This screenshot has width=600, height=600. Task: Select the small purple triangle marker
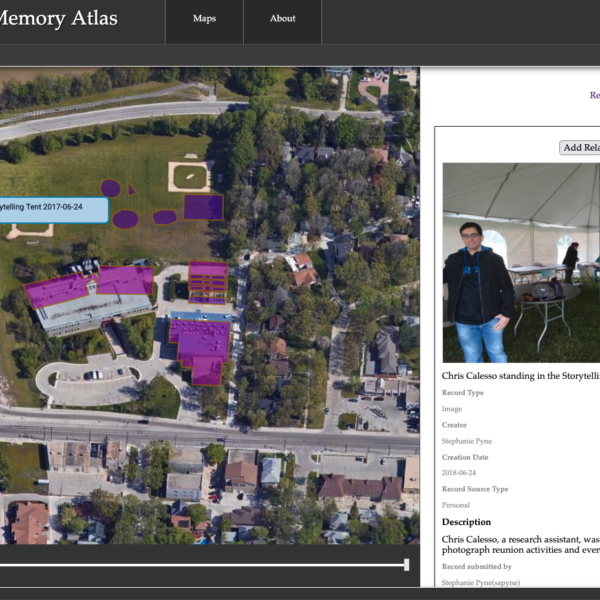coord(131,189)
